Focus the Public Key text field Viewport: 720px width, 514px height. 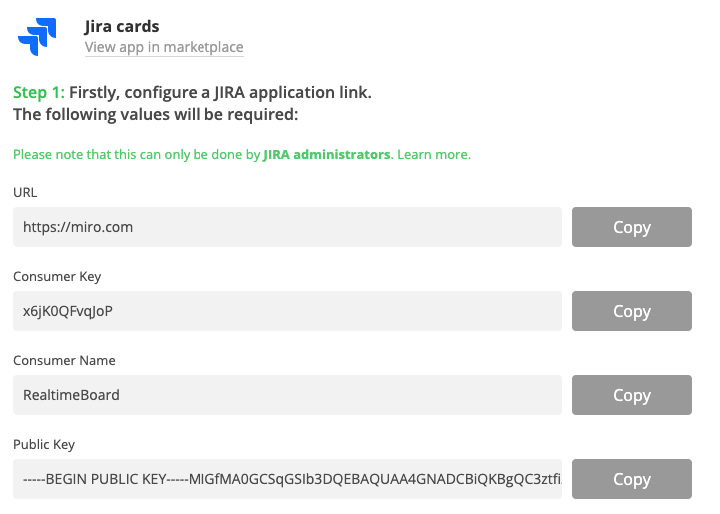[287, 479]
